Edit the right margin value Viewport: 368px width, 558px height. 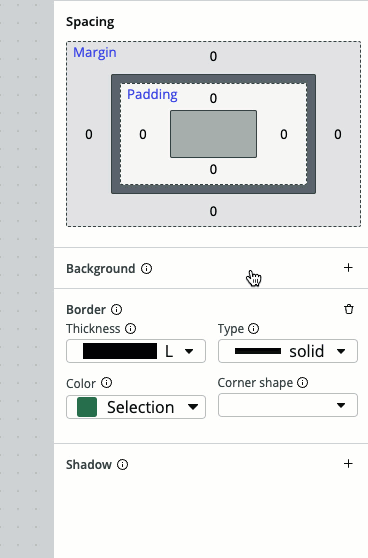(338, 134)
